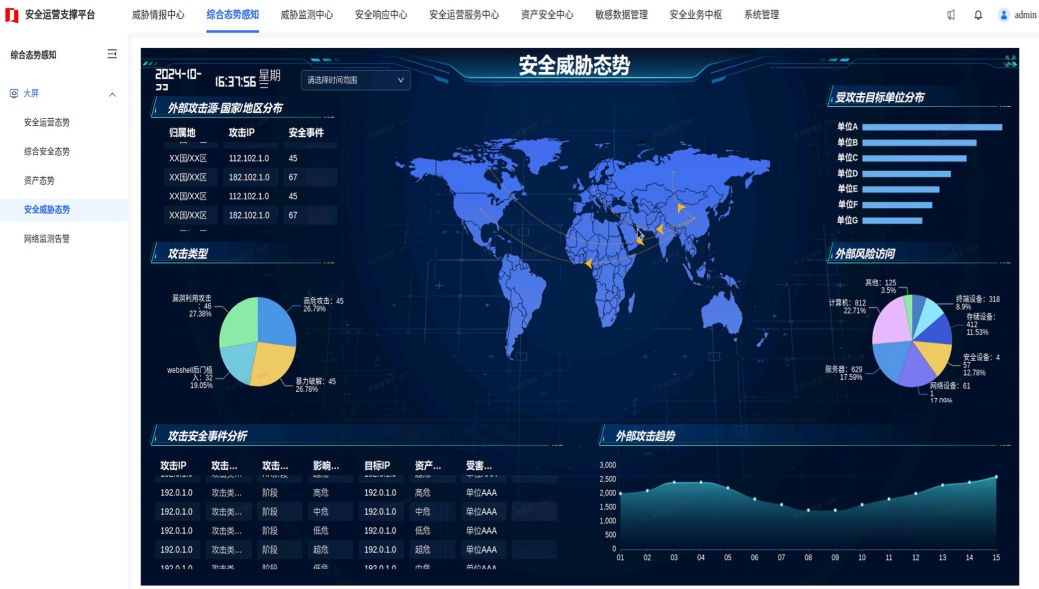Switch to the 威胁情报中心 tab
This screenshot has height=589, width=1039.
[x=158, y=15]
